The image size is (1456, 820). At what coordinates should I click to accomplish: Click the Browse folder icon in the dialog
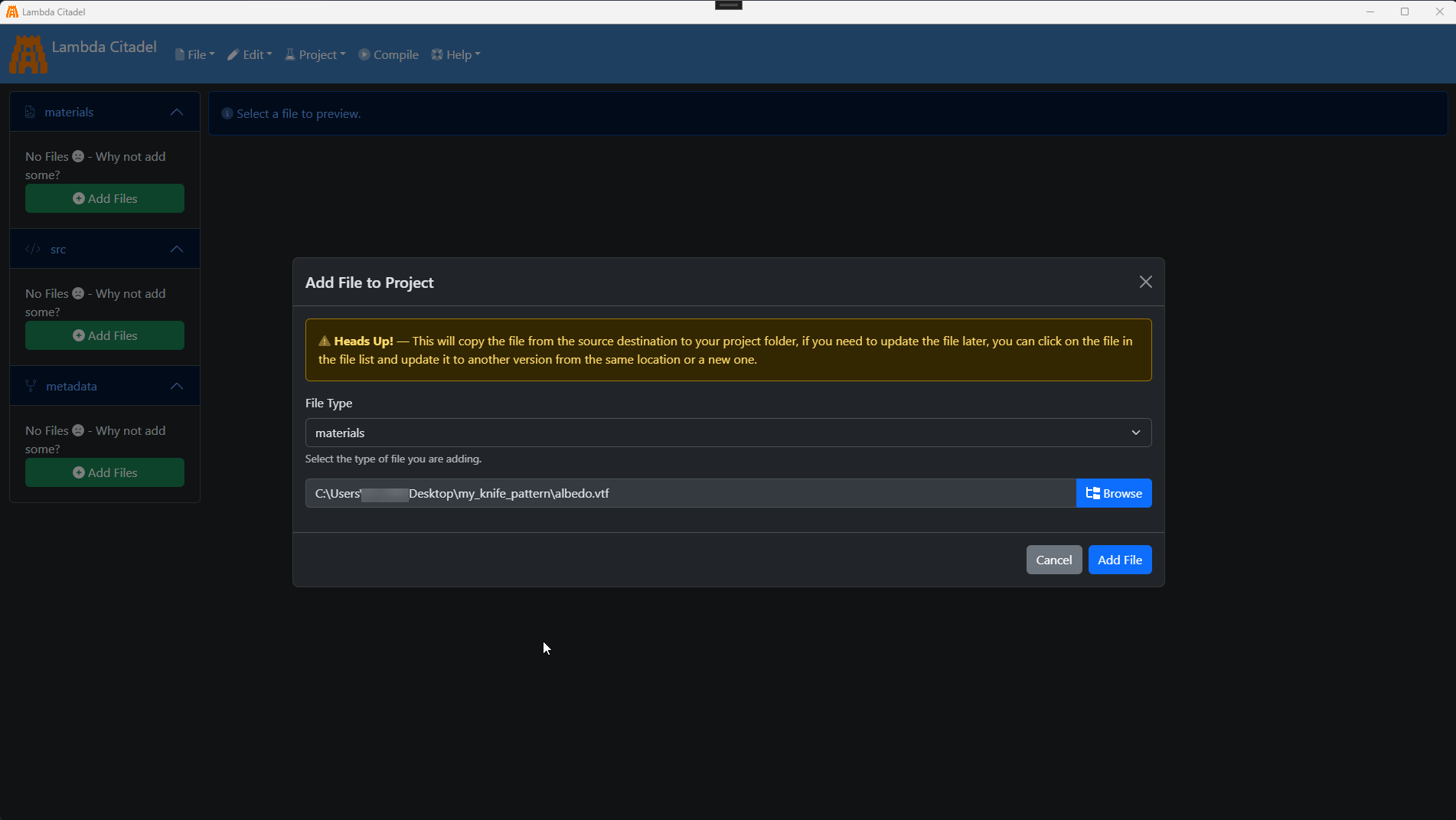tap(1092, 493)
